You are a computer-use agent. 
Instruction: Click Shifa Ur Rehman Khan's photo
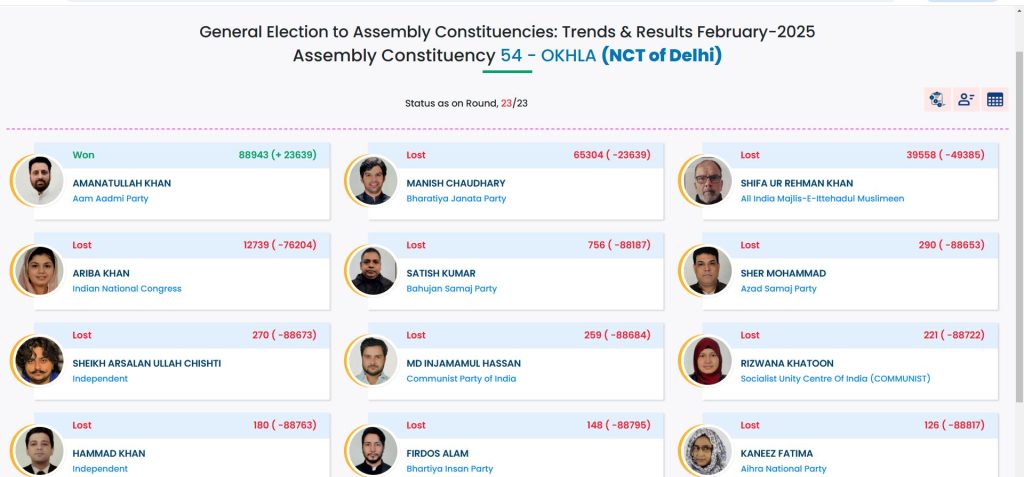click(708, 181)
